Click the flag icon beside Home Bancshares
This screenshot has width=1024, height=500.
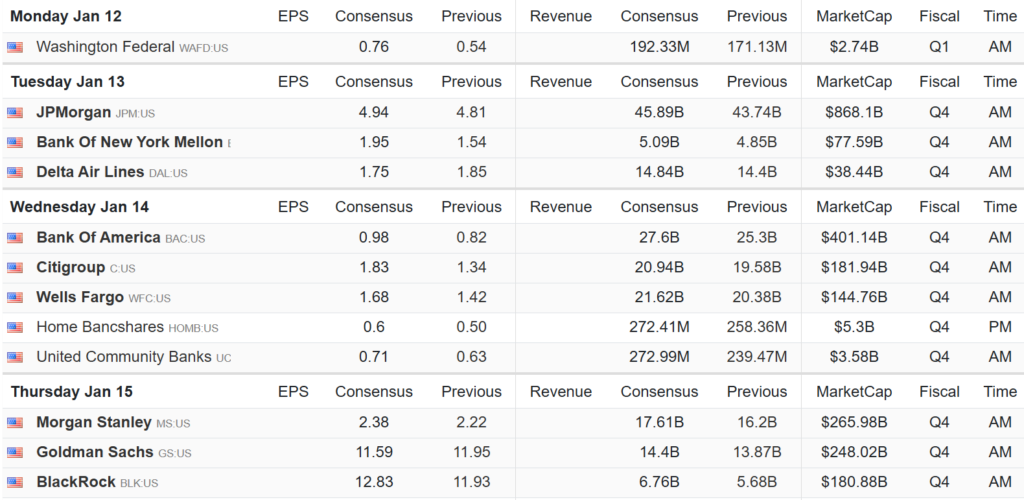pyautogui.click(x=15, y=328)
